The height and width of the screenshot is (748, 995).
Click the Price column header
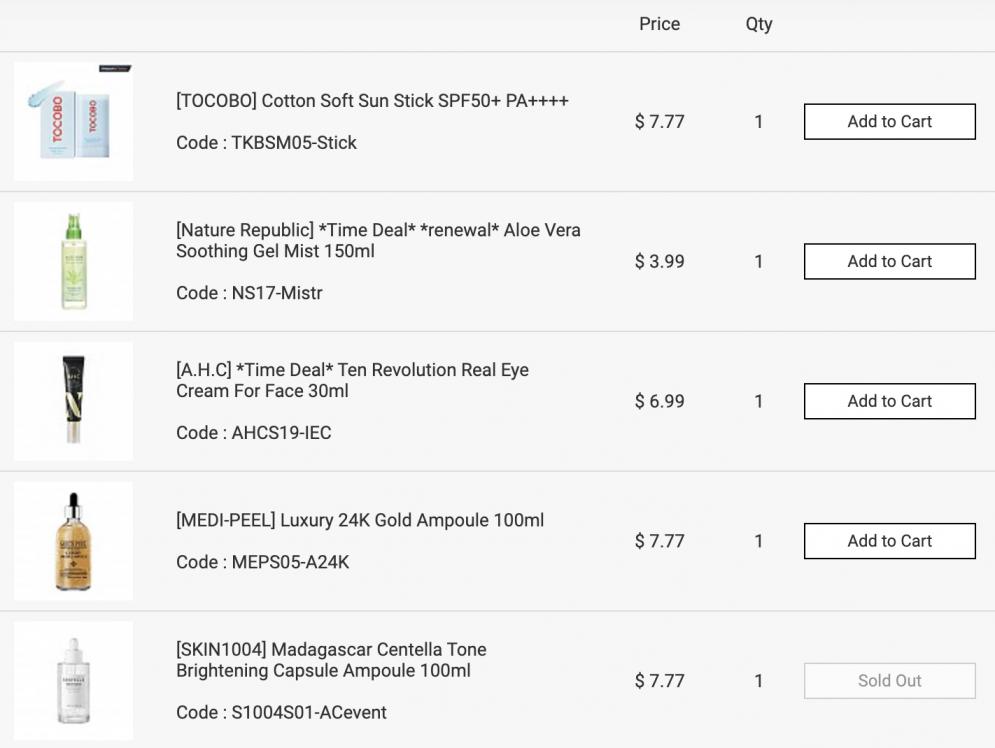pos(659,24)
